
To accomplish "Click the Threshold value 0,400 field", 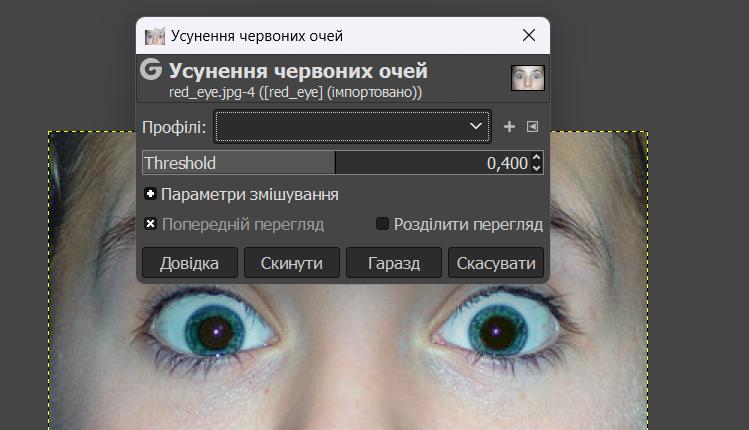I will [x=507, y=163].
